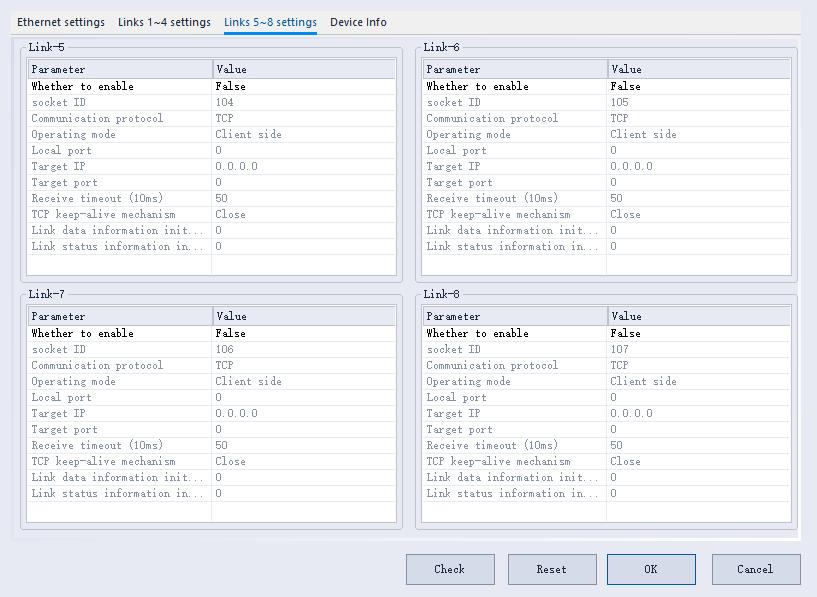Select Link-6 Operating mode Client side value
The height and width of the screenshot is (597, 817).
click(698, 134)
